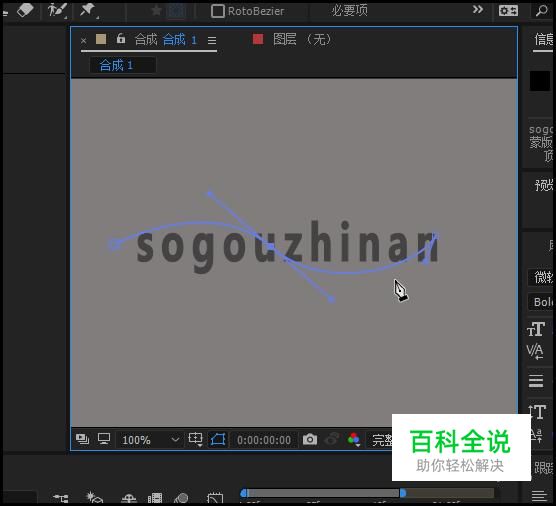Expand the hidden workspaces chevron
This screenshot has height=506, width=556.
click(478, 10)
